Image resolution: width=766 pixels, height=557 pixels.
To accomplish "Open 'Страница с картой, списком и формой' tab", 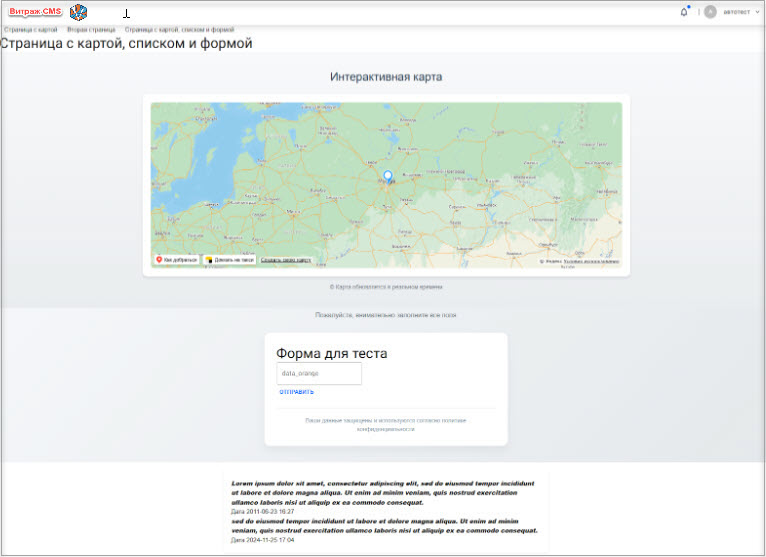I will tap(179, 30).
